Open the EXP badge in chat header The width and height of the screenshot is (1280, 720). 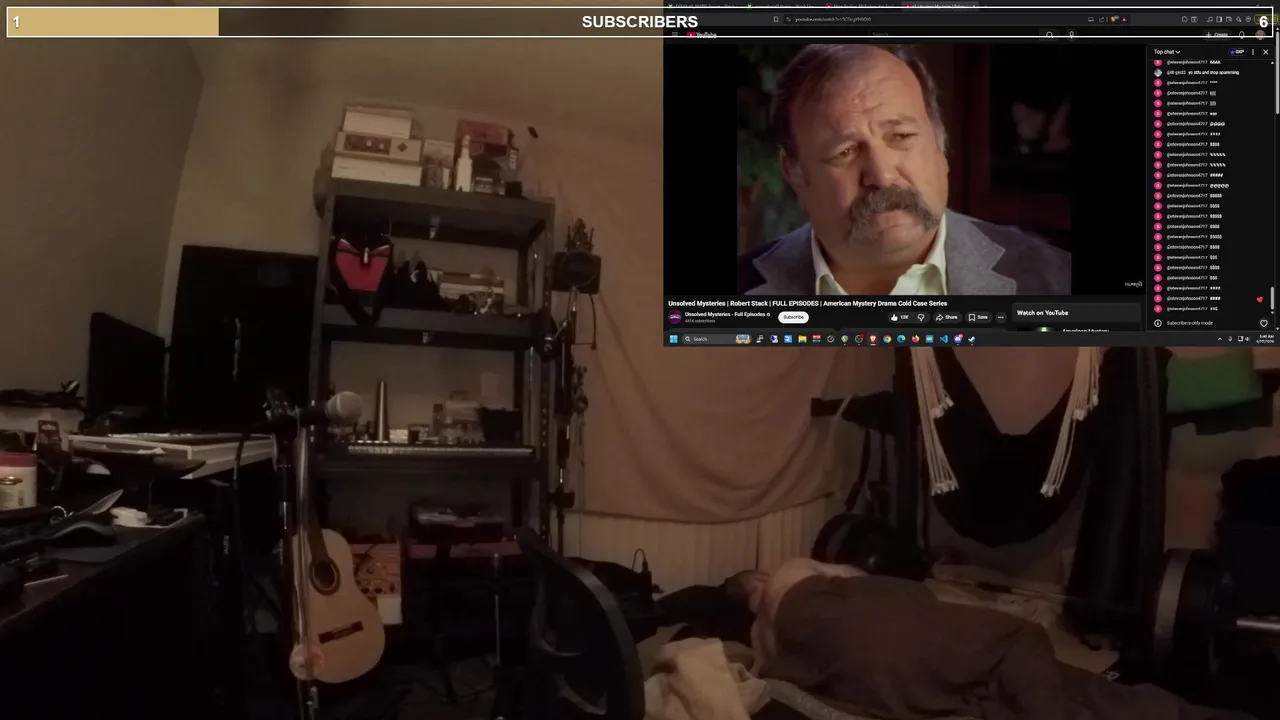coord(1238,52)
